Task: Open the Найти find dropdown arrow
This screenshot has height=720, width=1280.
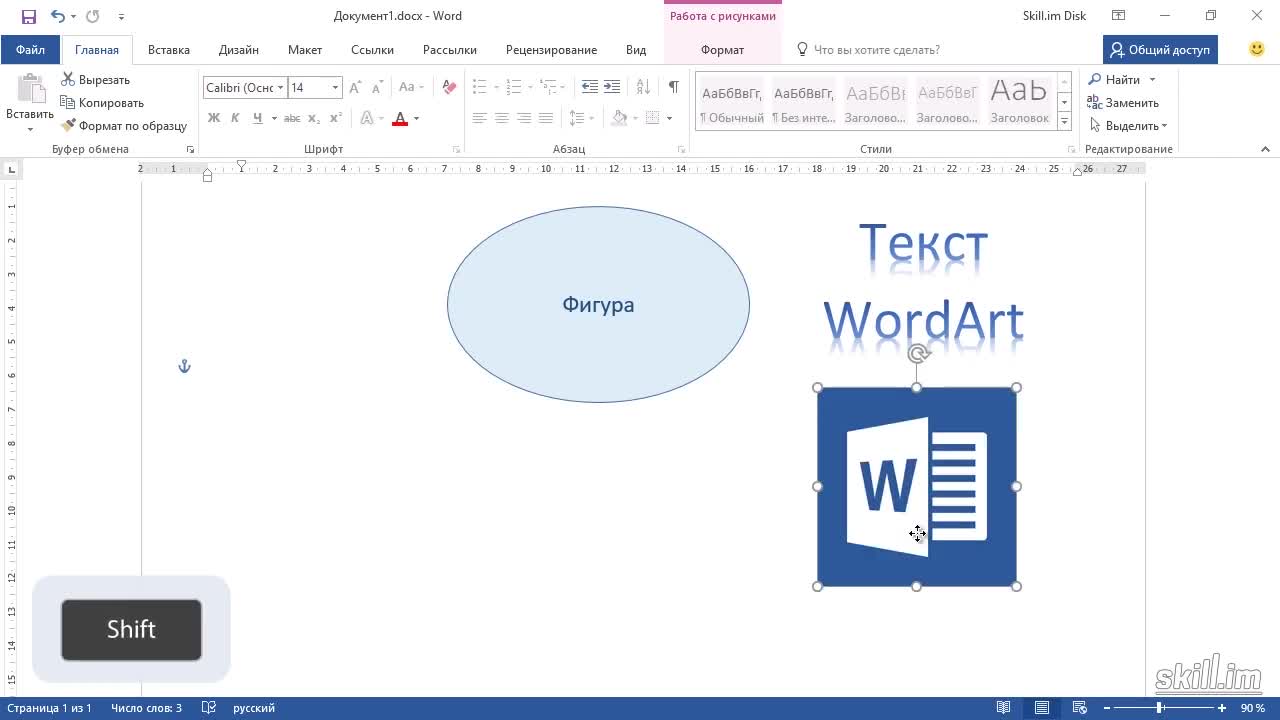Action: click(x=1152, y=79)
